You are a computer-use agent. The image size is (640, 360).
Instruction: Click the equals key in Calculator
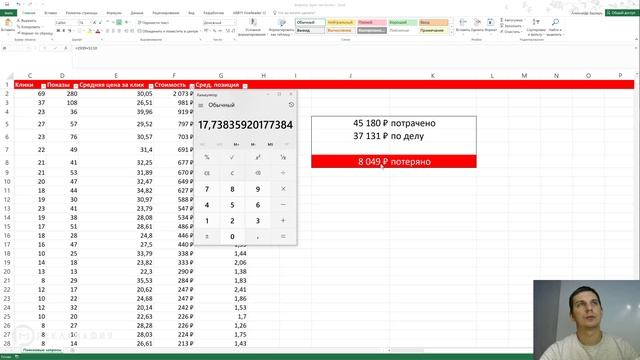click(283, 236)
